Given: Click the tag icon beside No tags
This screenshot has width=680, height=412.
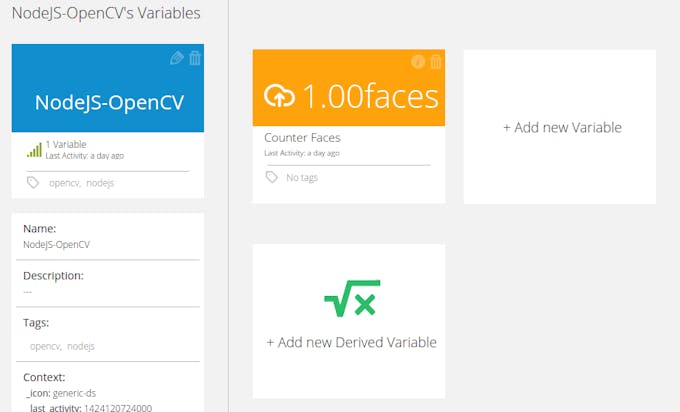Looking at the screenshot, I should click(271, 177).
